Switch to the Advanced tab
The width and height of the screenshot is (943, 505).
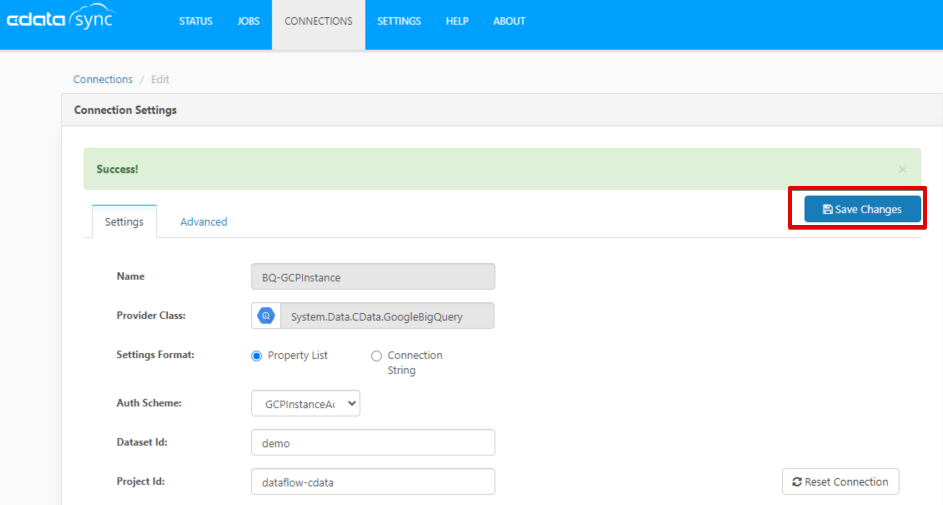coord(204,222)
